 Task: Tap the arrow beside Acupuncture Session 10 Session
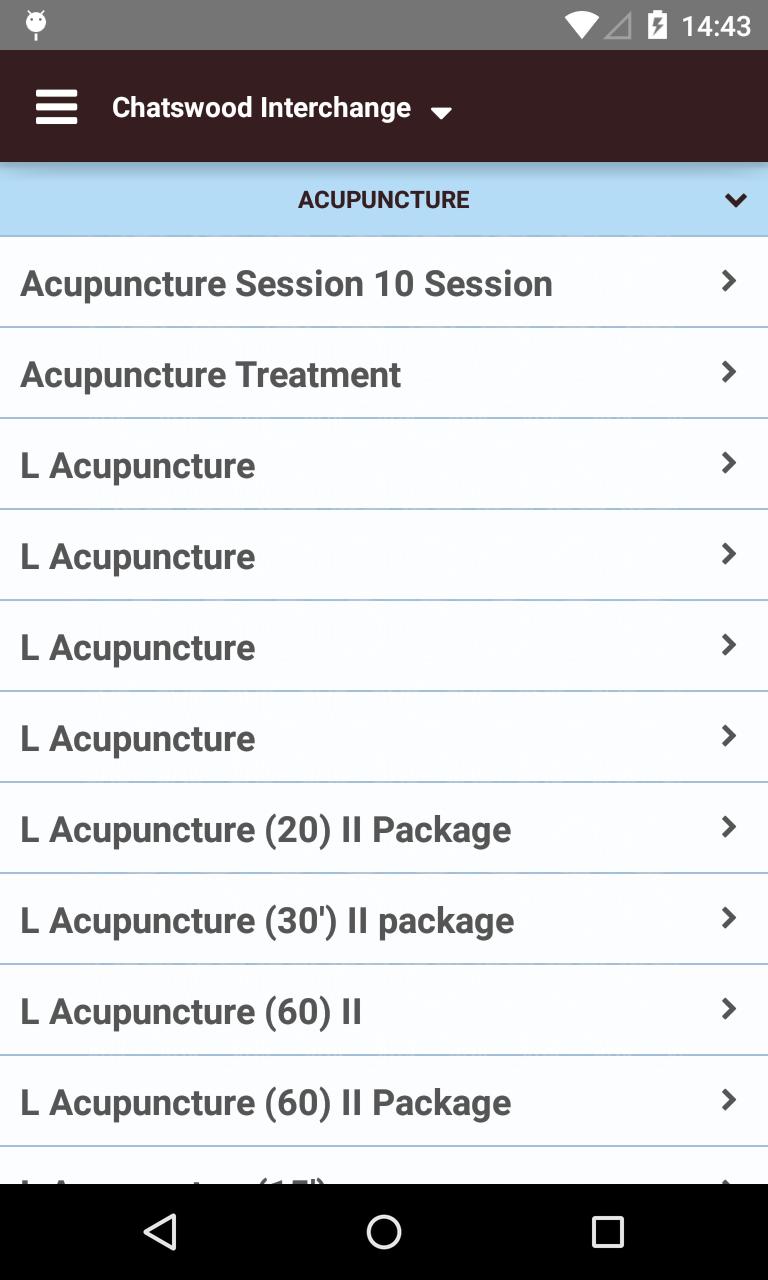click(x=729, y=281)
